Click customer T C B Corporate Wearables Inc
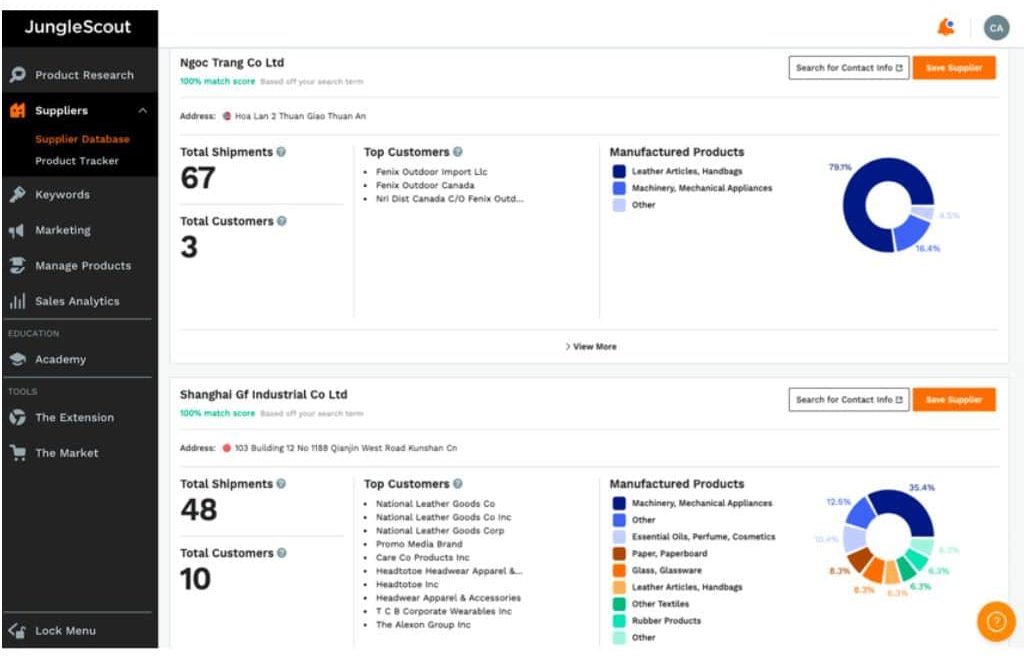 pyautogui.click(x=444, y=611)
